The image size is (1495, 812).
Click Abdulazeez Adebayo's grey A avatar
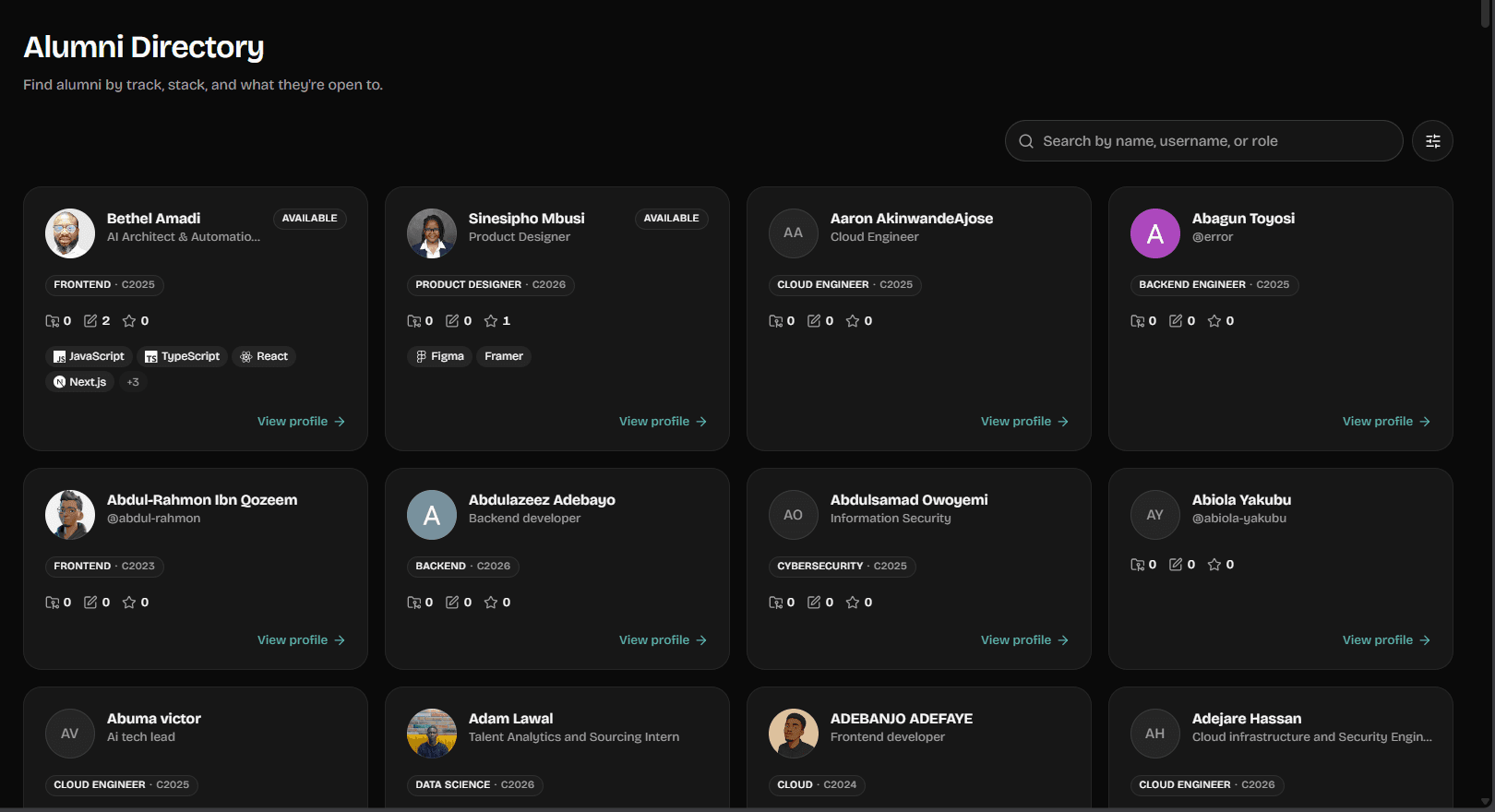432,515
